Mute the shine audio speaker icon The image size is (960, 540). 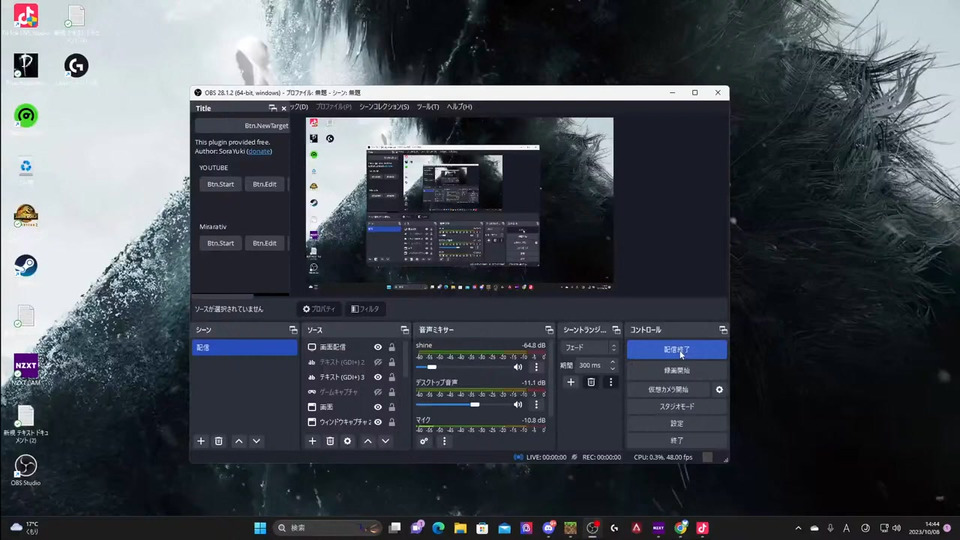tap(518, 367)
